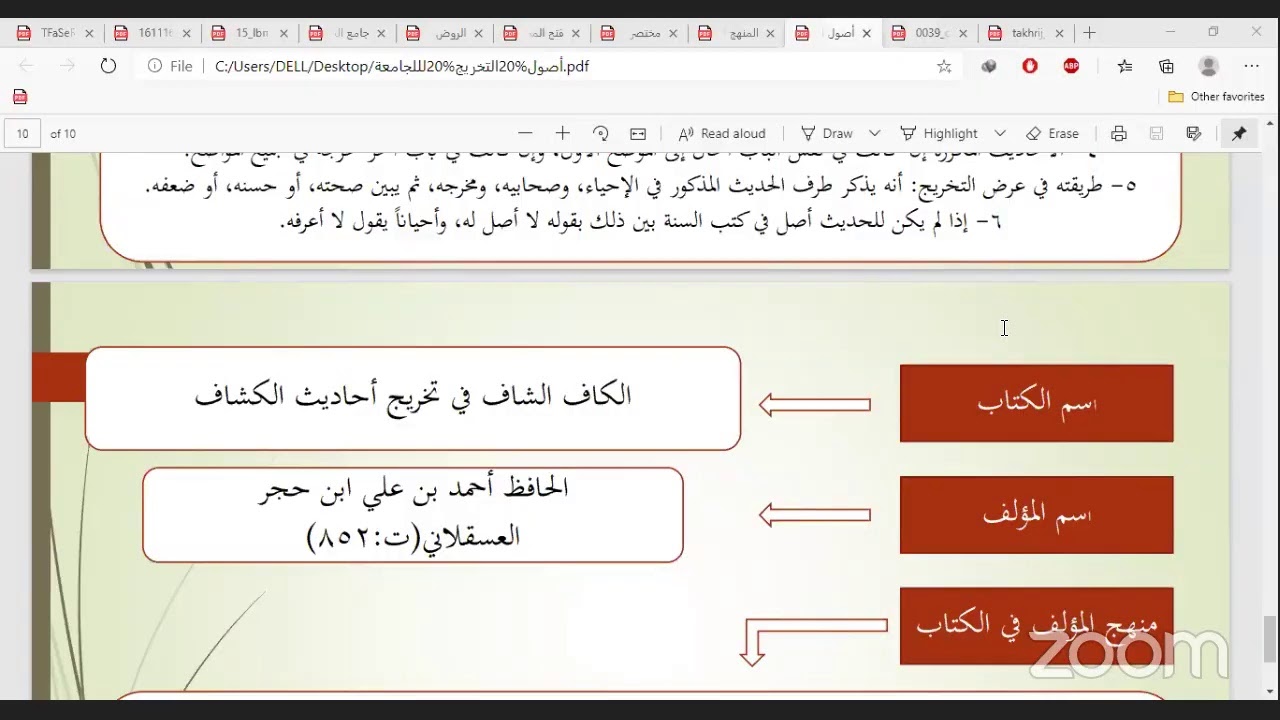Close the active أصول tab
Image resolution: width=1280 pixels, height=720 pixels.
coord(866,33)
